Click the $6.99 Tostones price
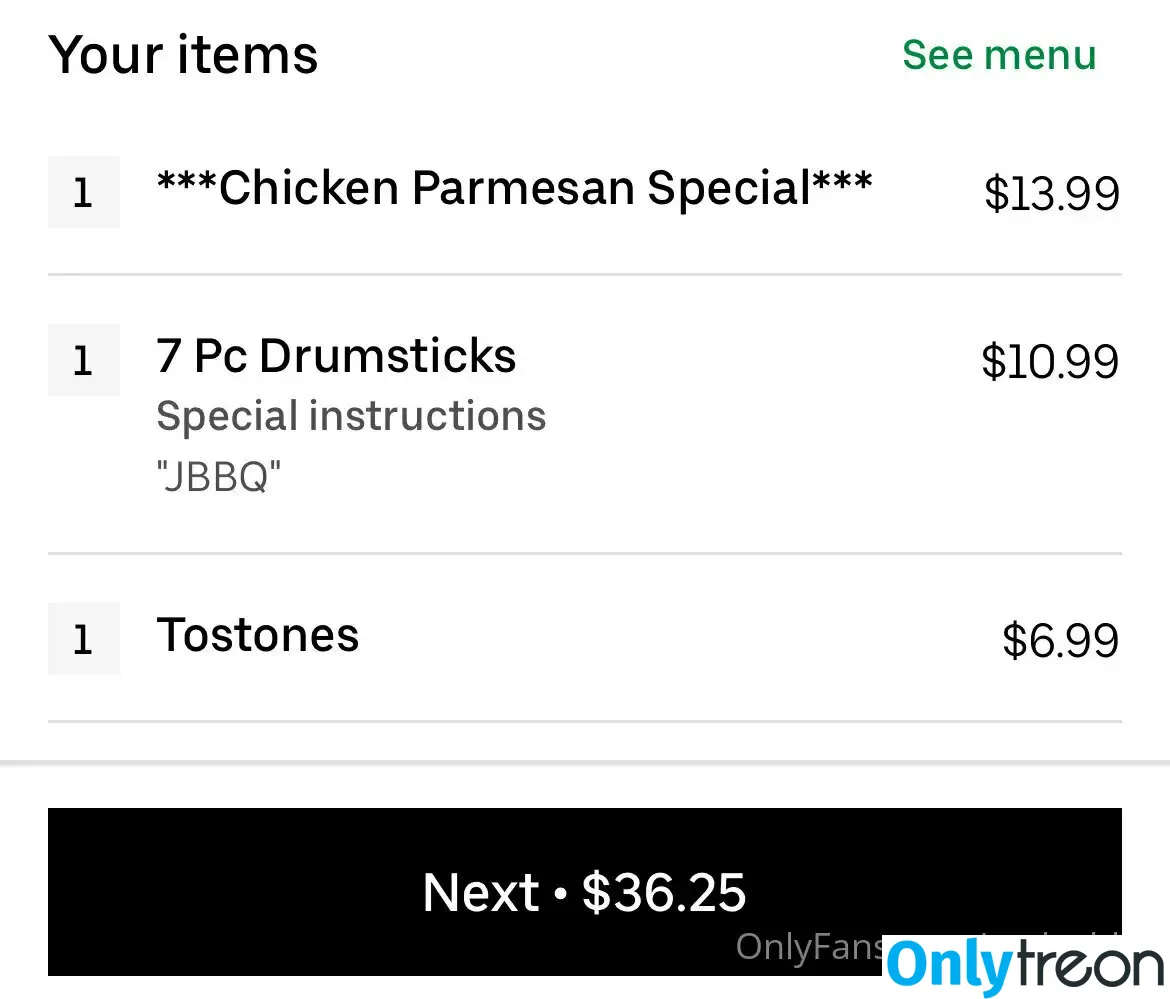Screen dimensions: 1170x999 pyautogui.click(x=1060, y=640)
